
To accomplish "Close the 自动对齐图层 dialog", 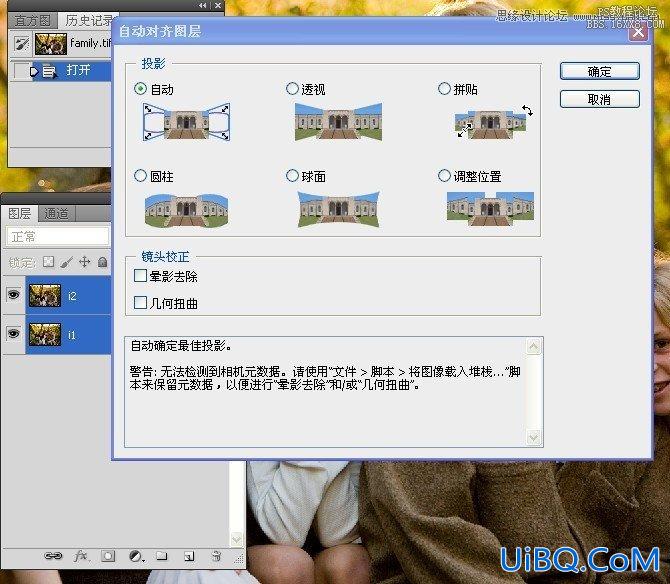I will (x=638, y=32).
